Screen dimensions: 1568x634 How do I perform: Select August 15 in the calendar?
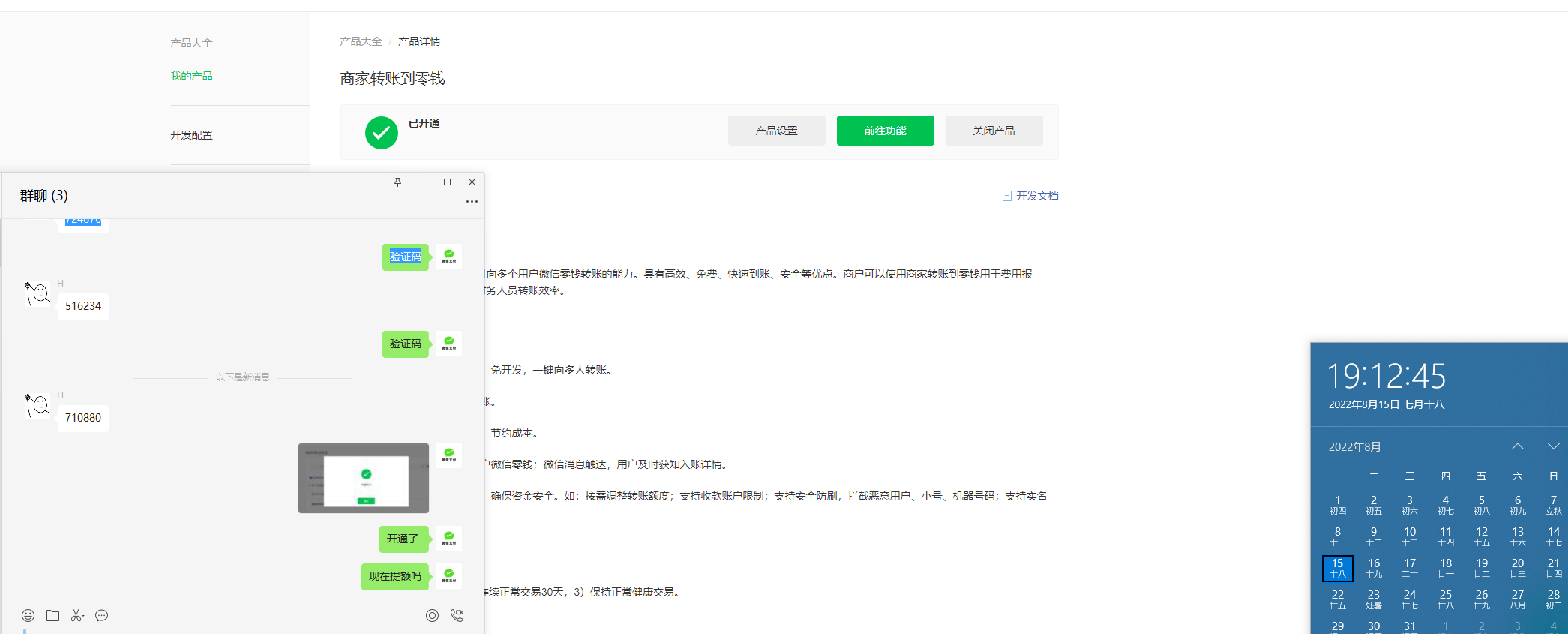(x=1337, y=568)
